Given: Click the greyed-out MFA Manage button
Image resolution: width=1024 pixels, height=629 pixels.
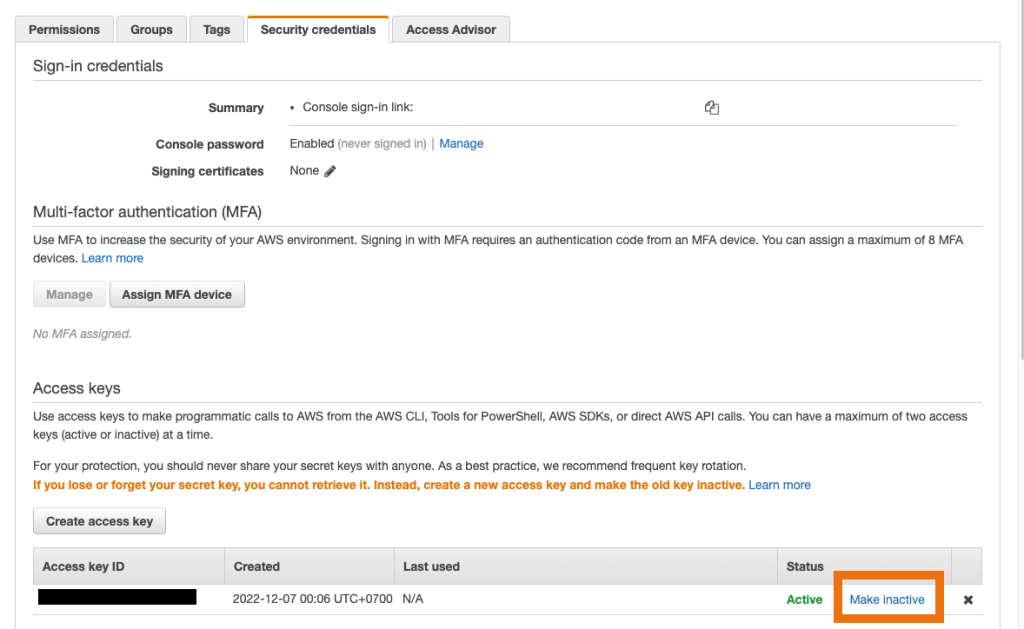Looking at the screenshot, I should pyautogui.click(x=69, y=295).
